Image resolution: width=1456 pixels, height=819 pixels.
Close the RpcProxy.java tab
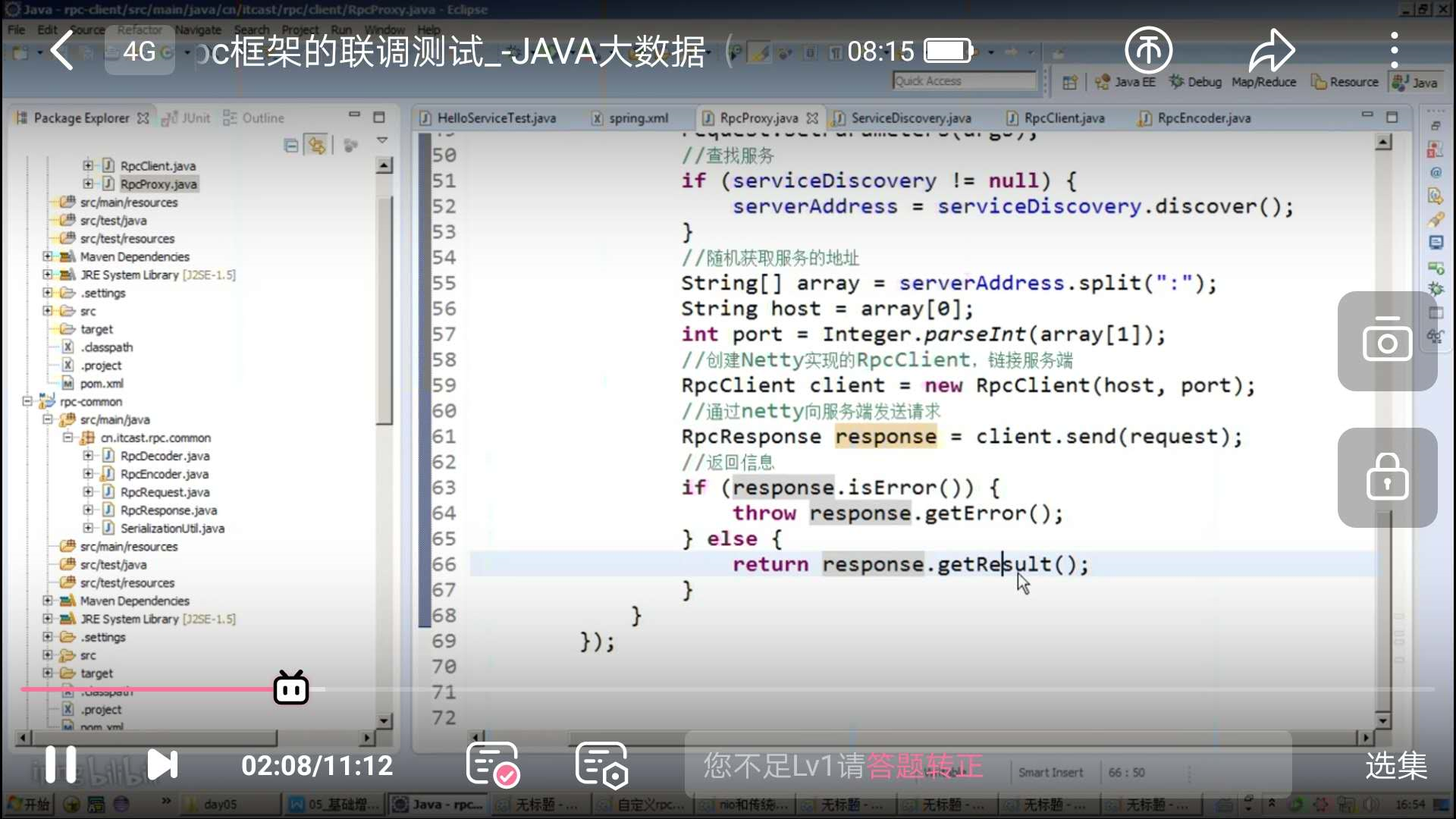(x=812, y=118)
